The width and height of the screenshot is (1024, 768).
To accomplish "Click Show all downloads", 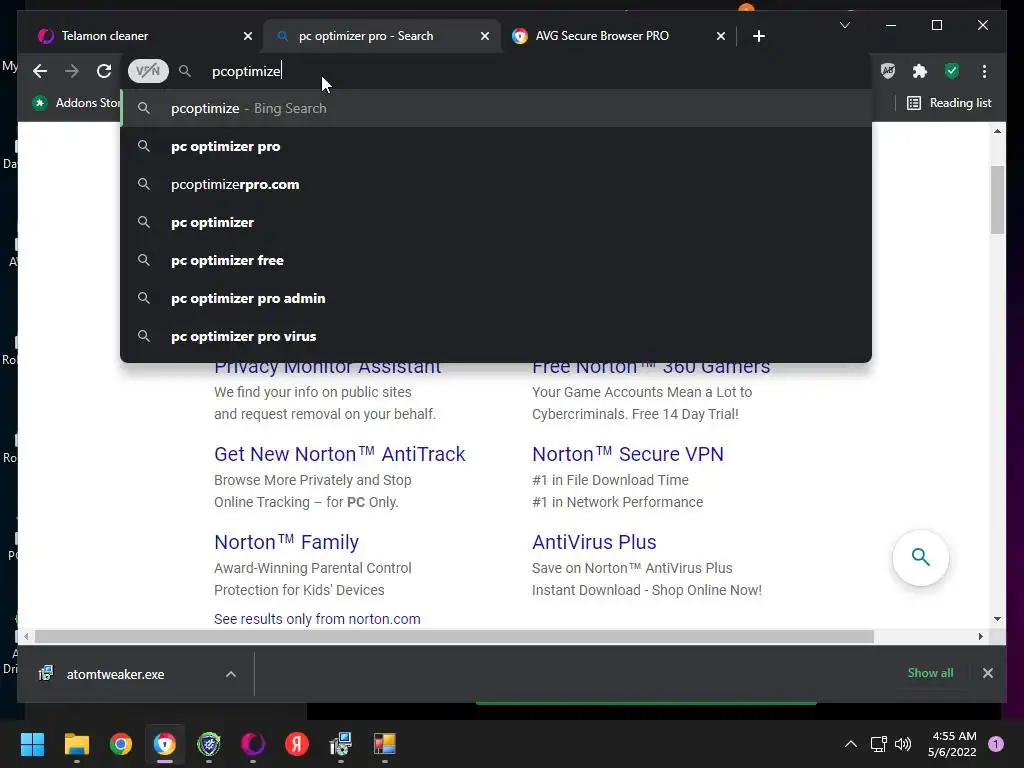I will (930, 673).
